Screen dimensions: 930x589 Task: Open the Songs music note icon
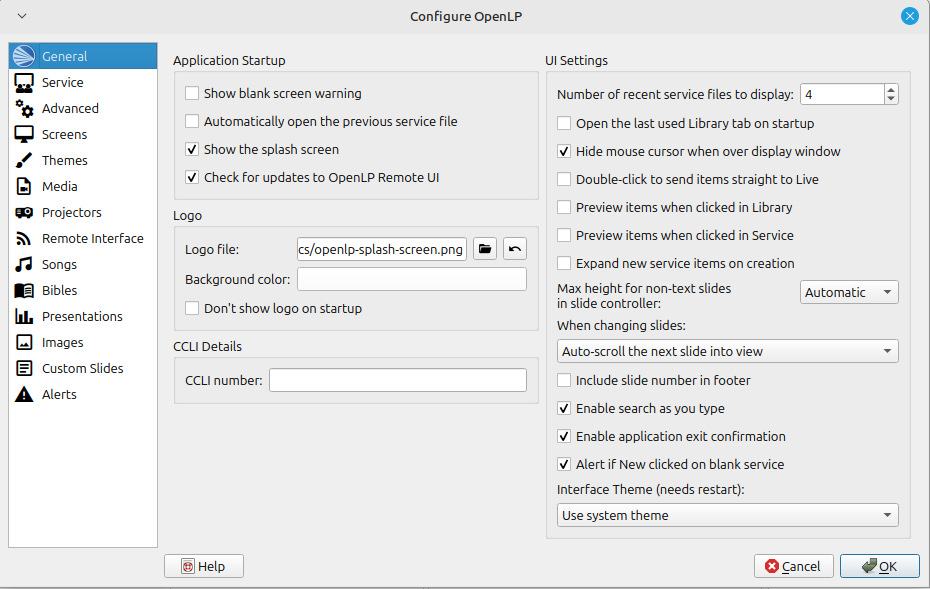pos(25,265)
